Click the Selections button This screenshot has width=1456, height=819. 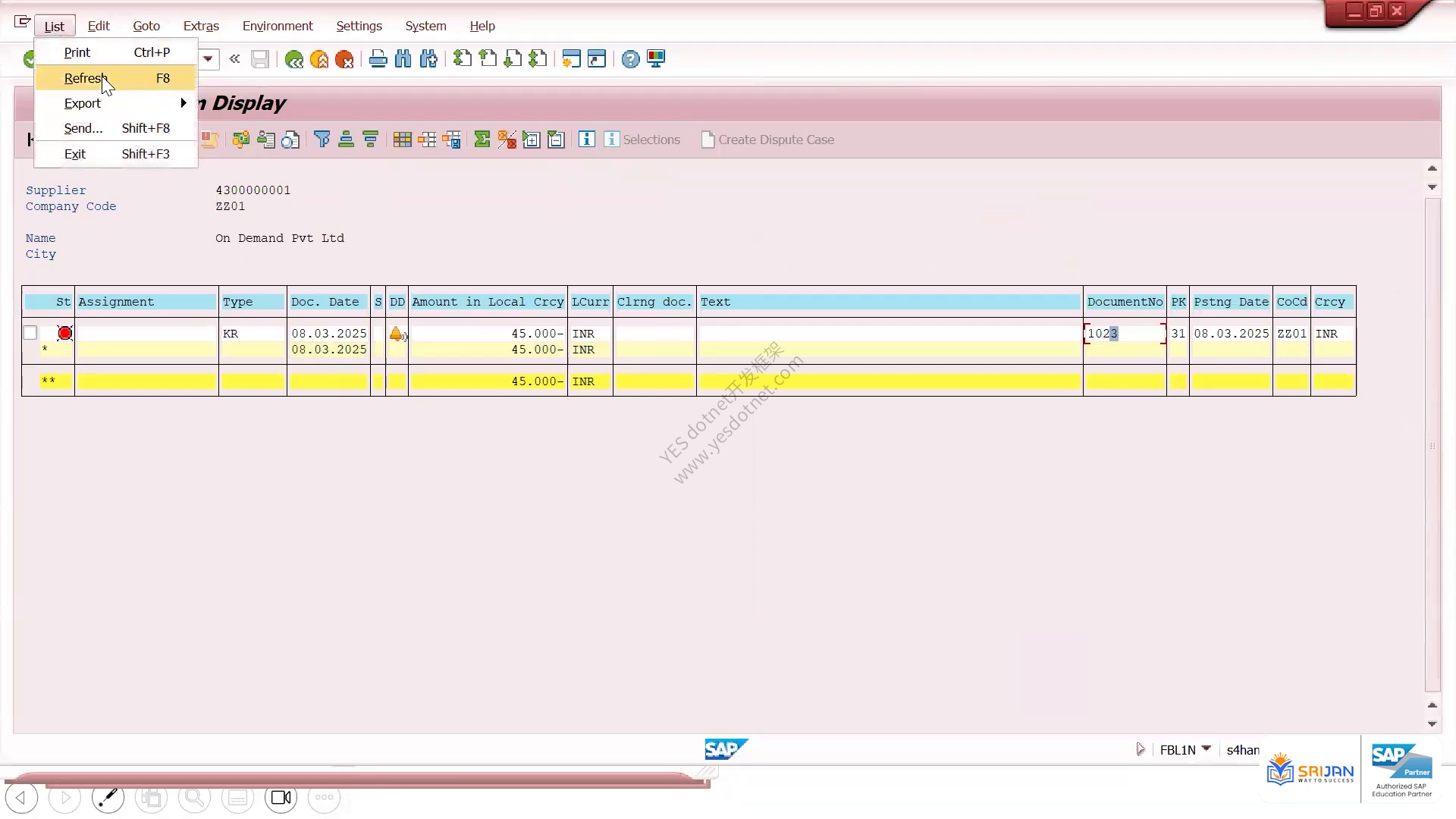[642, 140]
